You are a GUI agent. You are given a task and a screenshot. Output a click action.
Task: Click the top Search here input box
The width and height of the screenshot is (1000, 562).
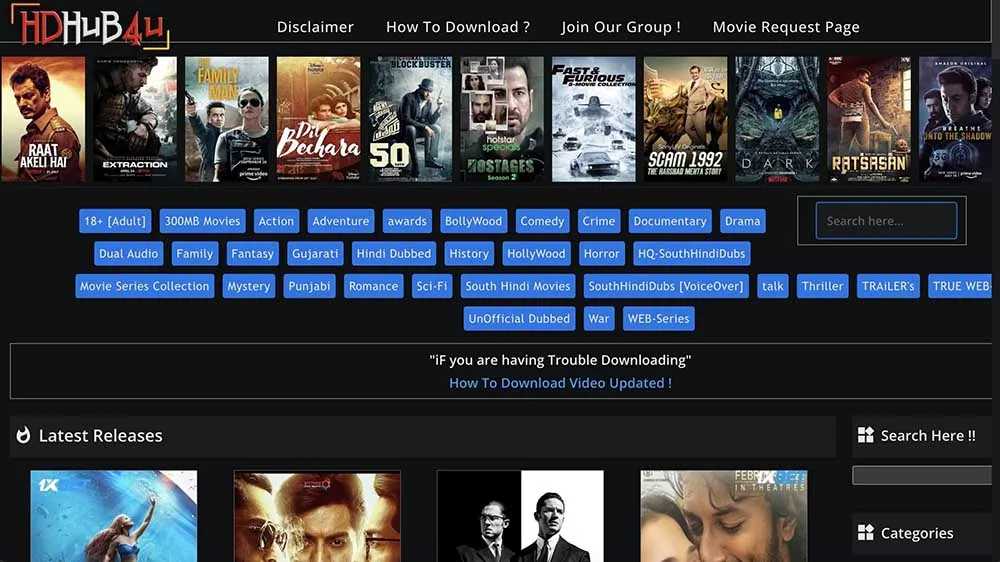(885, 221)
